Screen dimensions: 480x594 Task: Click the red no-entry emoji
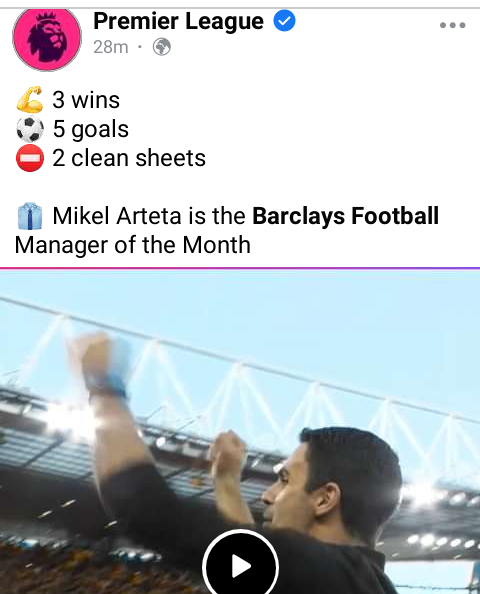coord(30,158)
